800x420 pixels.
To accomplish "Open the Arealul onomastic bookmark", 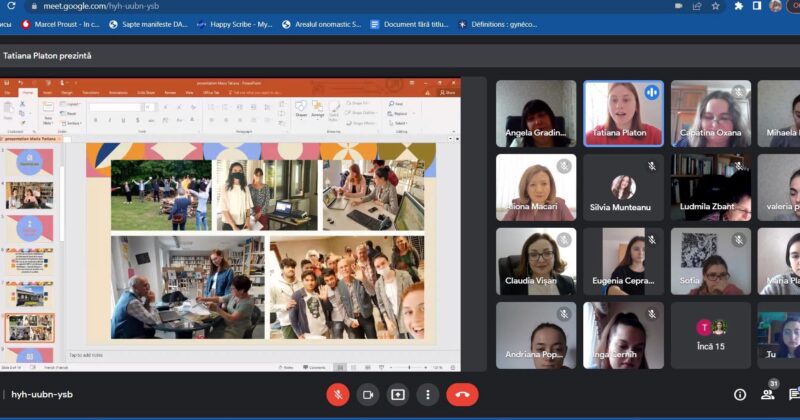I will [x=321, y=24].
